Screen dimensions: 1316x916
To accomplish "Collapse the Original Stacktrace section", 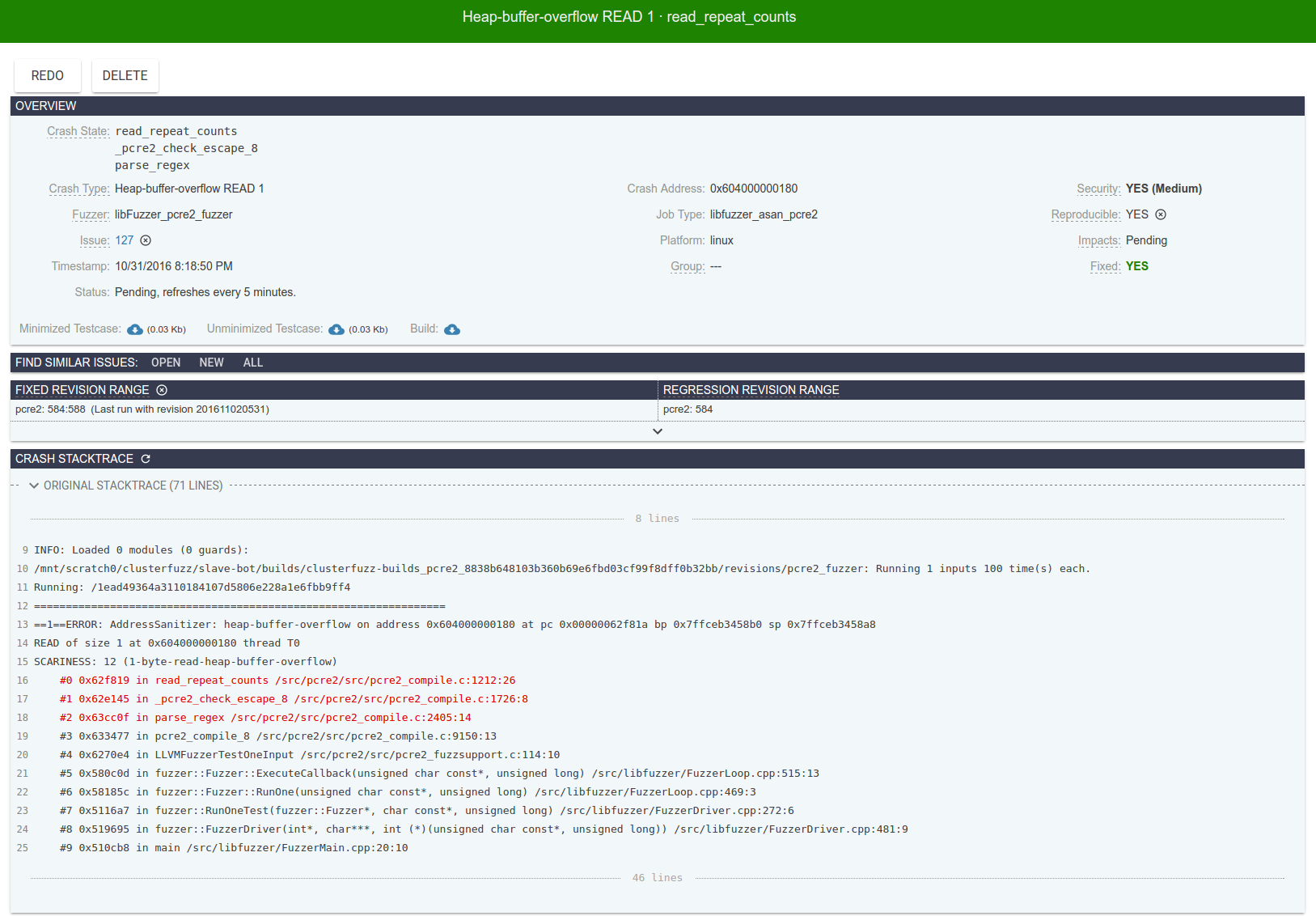I will click(x=34, y=486).
